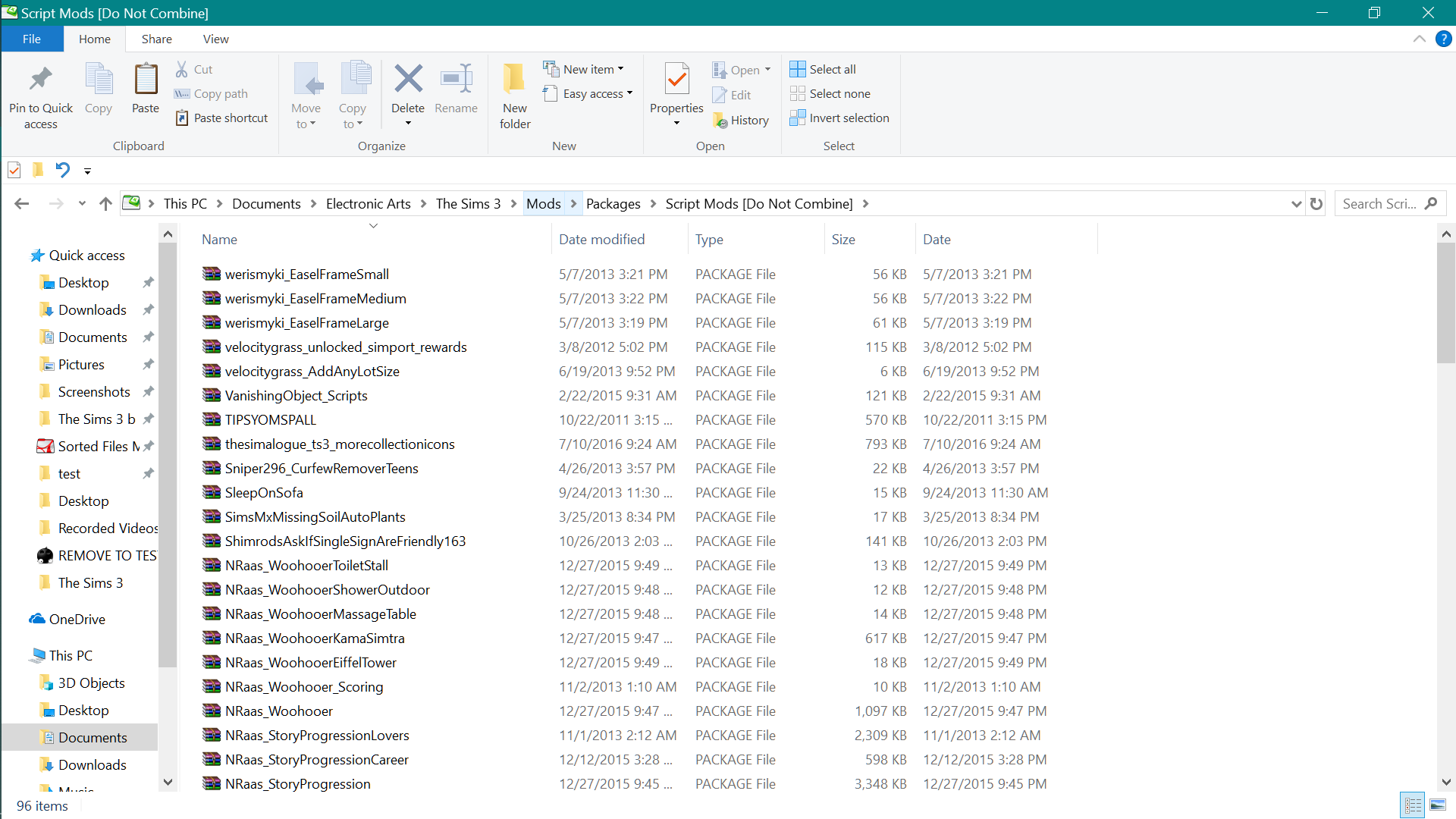Image resolution: width=1456 pixels, height=819 pixels.
Task: Navigate to Packages in breadcrumb
Action: click(613, 203)
